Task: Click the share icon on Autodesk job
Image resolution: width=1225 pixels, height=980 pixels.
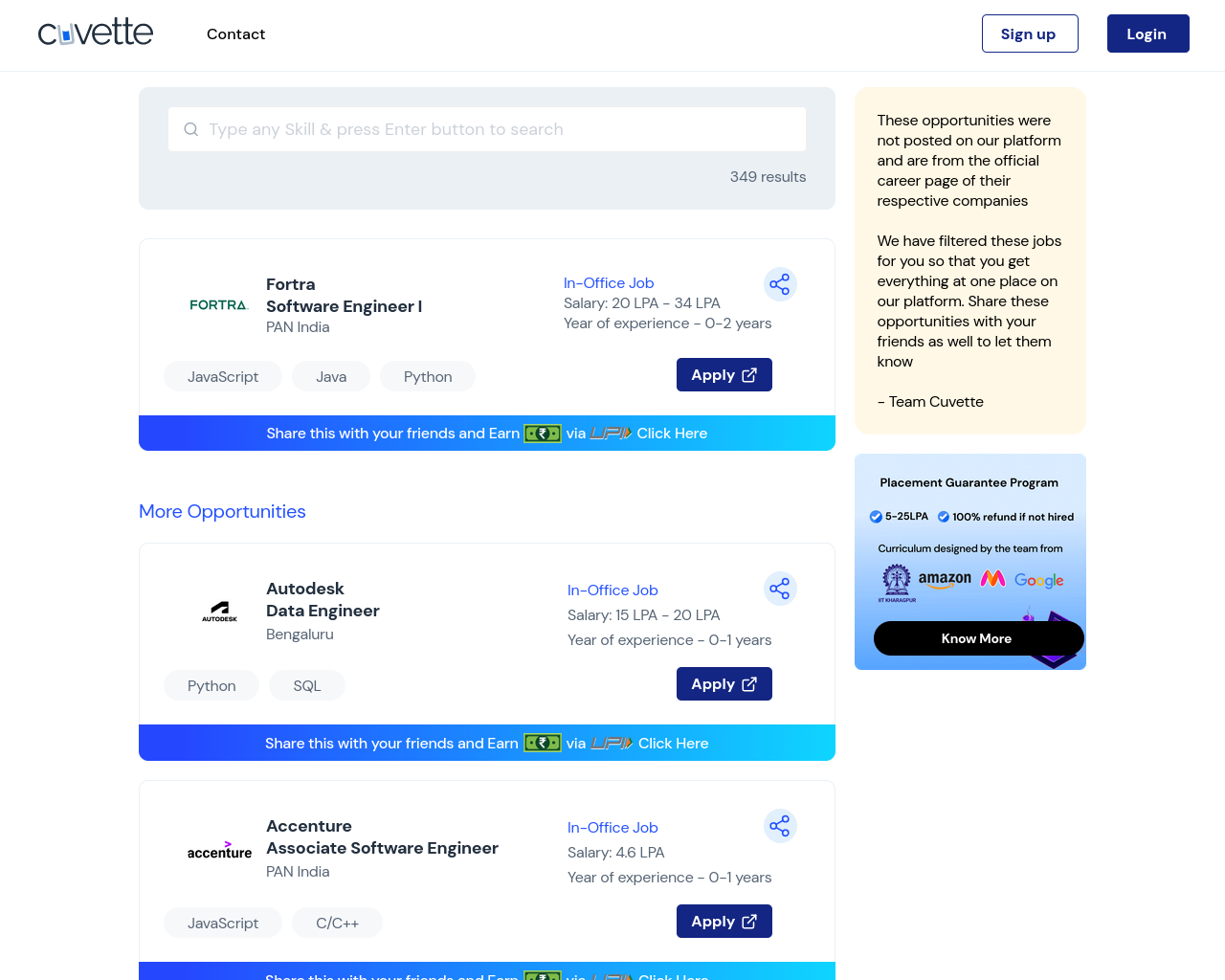Action: click(x=780, y=589)
